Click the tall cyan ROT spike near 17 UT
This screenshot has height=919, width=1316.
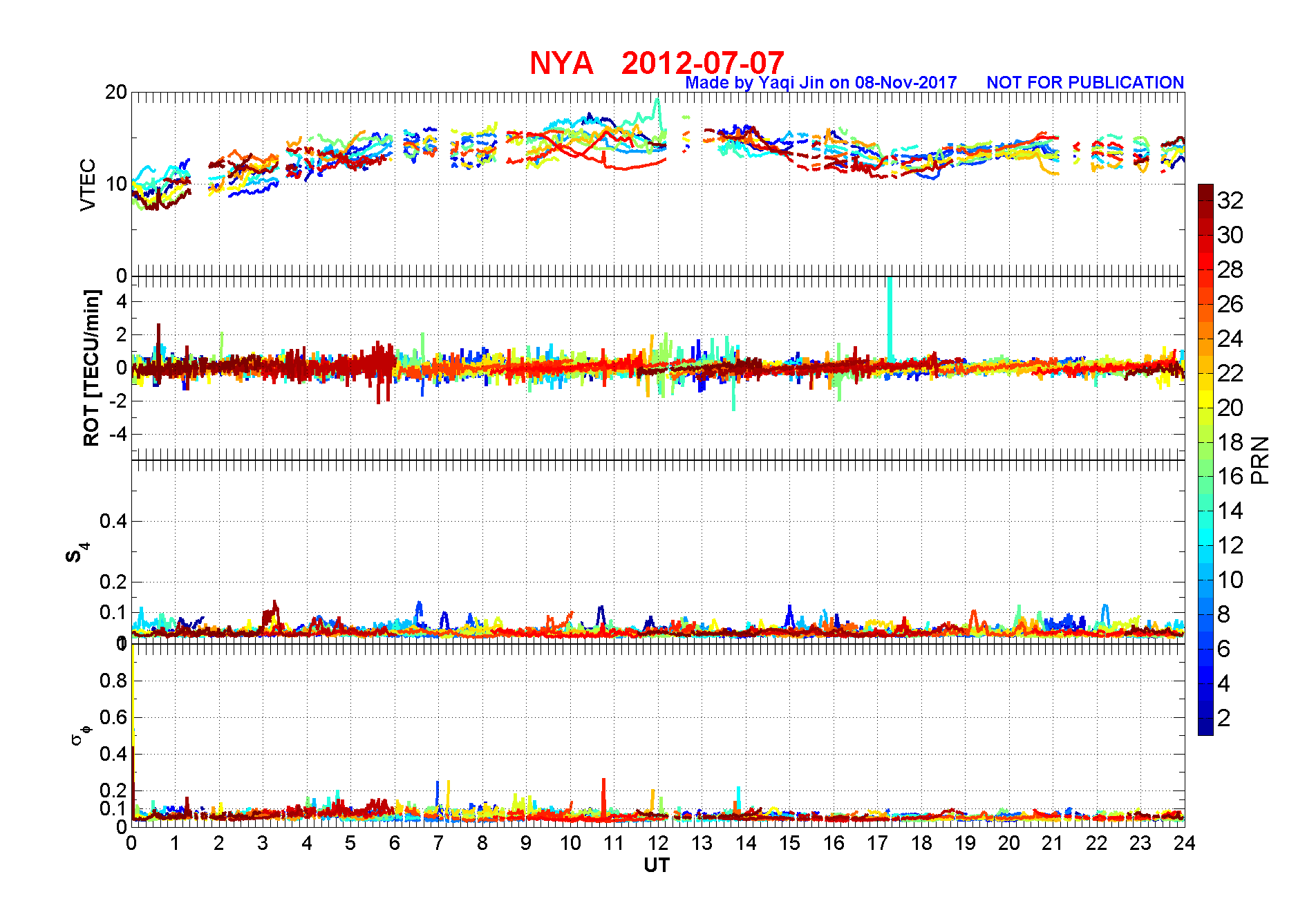click(890, 319)
